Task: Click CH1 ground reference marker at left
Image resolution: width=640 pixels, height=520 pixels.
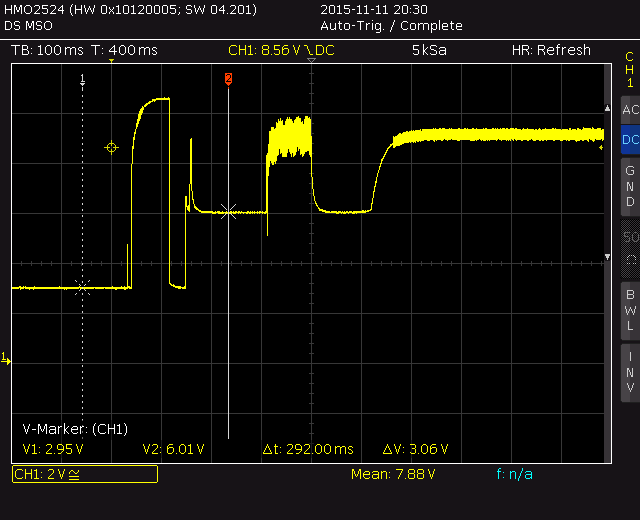Action: click(6, 359)
